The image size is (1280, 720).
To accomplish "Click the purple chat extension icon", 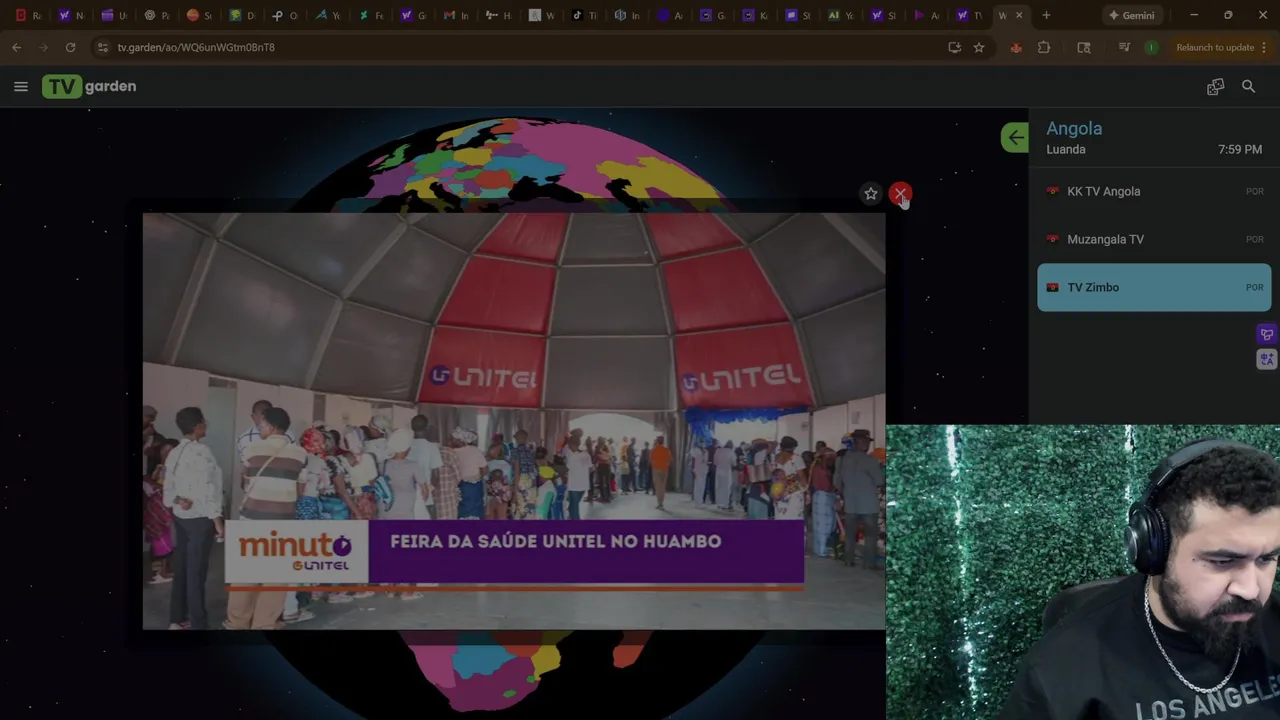I will pos(1267,334).
